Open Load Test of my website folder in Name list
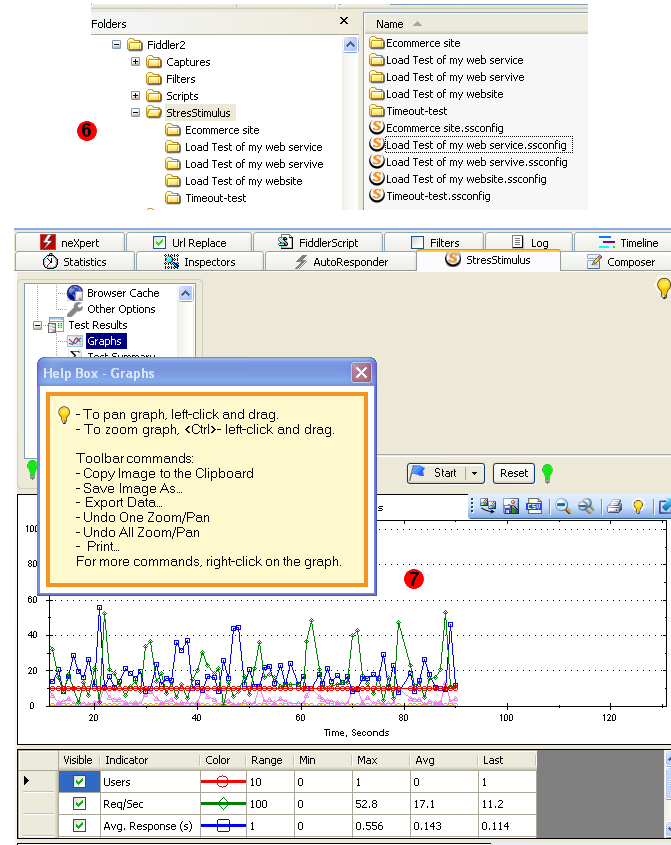The width and height of the screenshot is (671, 845). click(437, 94)
